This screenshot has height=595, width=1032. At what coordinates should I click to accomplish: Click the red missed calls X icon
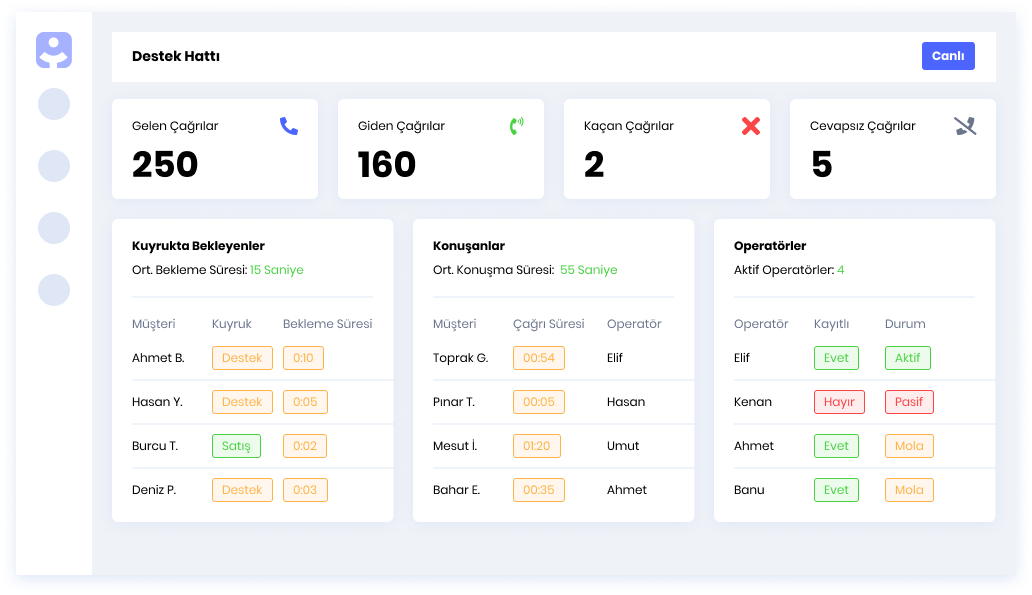tap(750, 126)
